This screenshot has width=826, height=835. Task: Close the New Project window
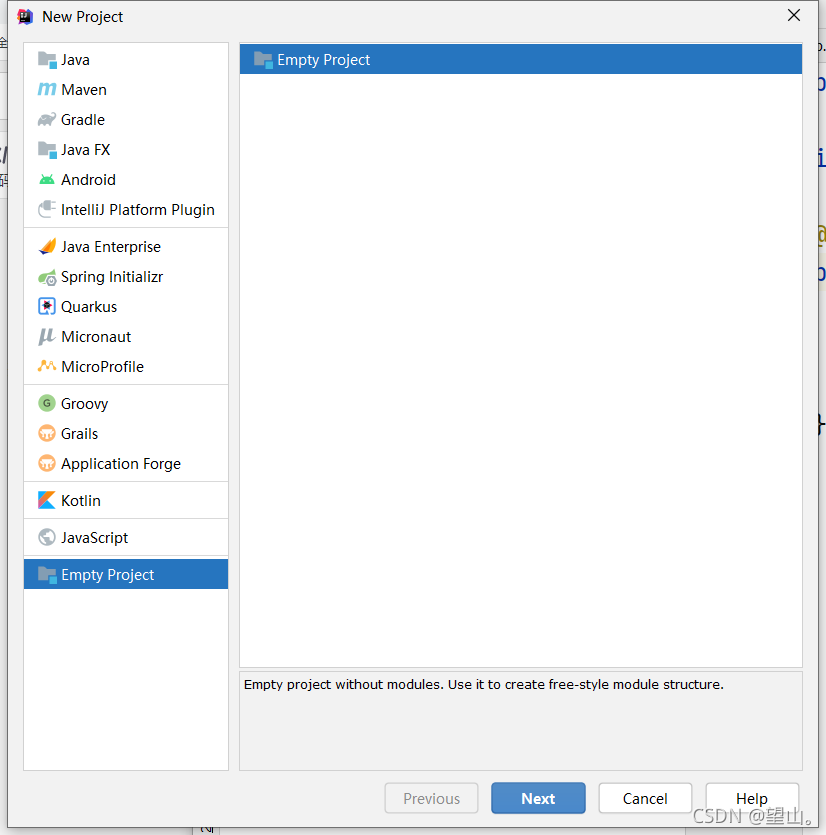[794, 15]
